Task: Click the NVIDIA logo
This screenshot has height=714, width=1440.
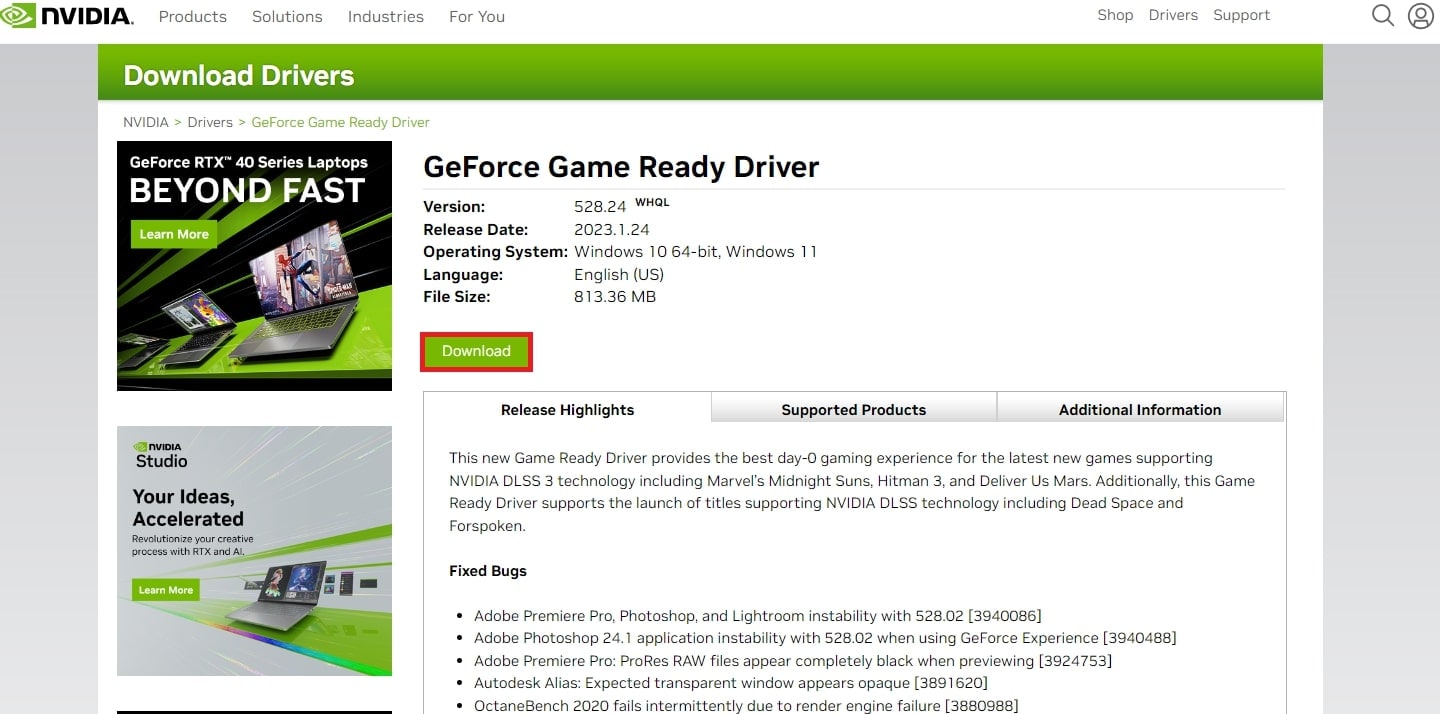Action: point(66,15)
